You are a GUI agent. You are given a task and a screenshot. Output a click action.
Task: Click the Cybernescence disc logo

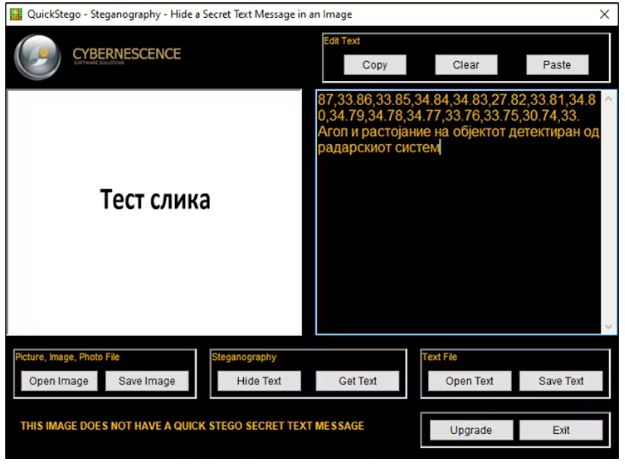pyautogui.click(x=37, y=58)
